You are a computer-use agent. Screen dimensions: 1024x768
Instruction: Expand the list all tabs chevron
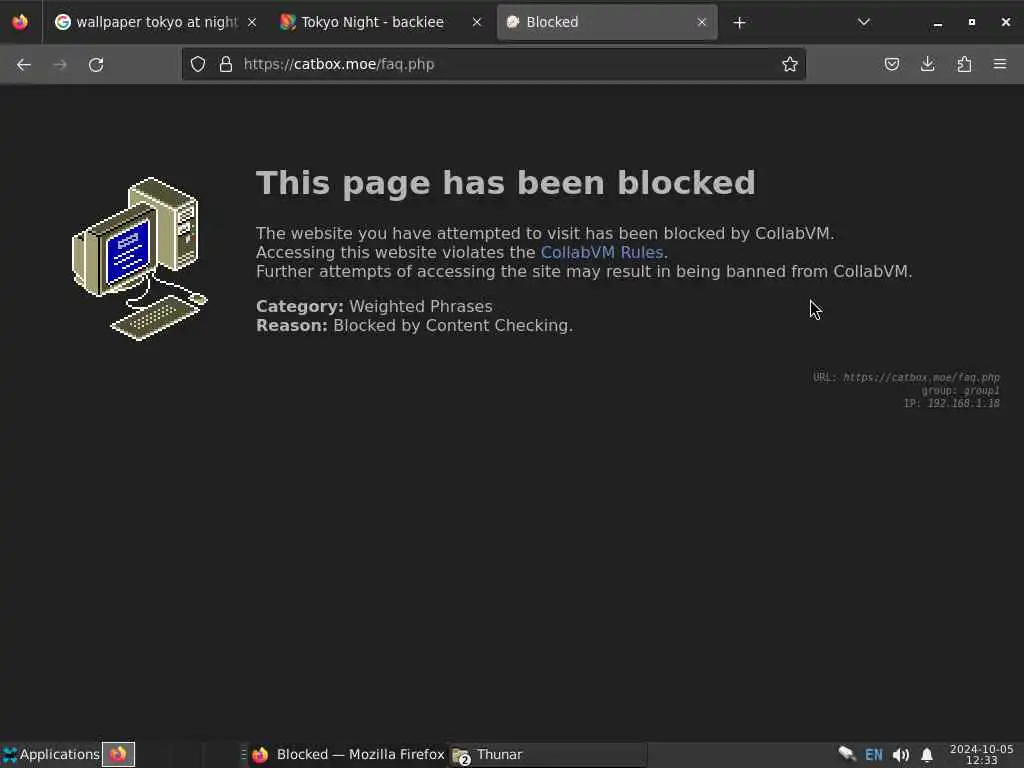tap(863, 22)
